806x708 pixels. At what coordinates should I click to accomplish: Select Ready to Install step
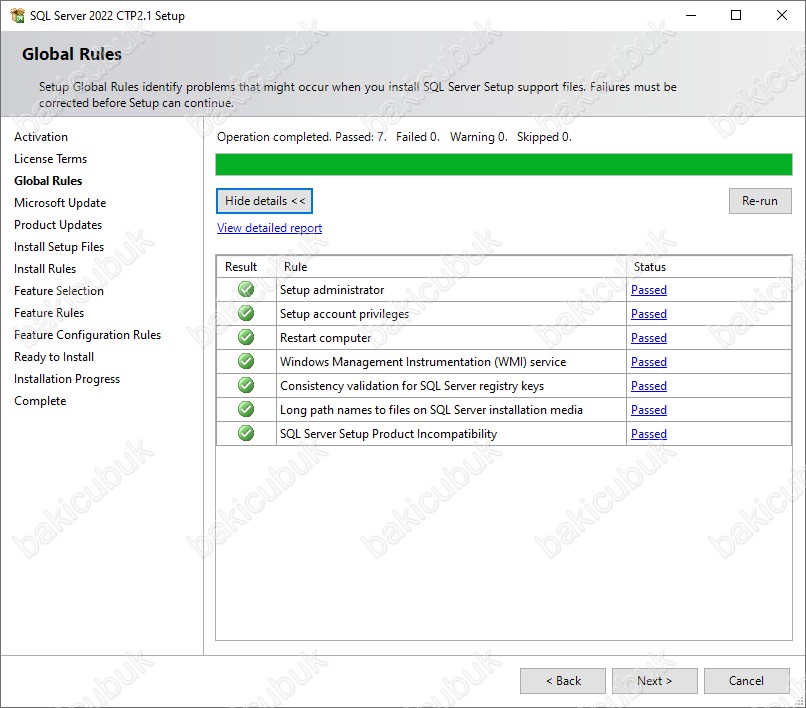point(54,357)
